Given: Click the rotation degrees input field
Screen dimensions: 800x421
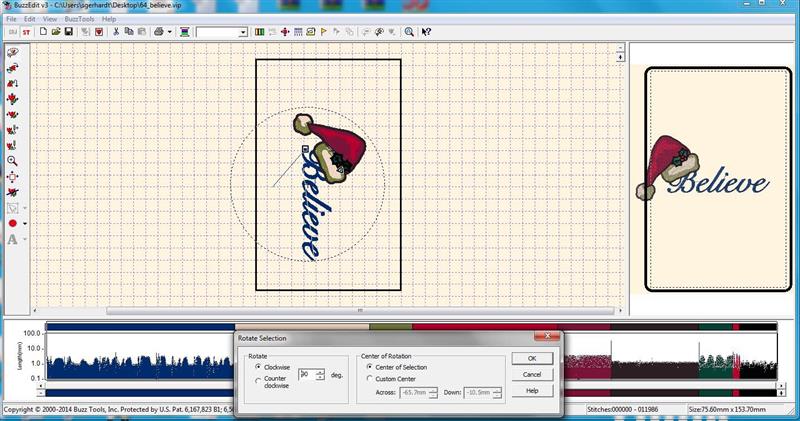Looking at the screenshot, I should pyautogui.click(x=307, y=375).
